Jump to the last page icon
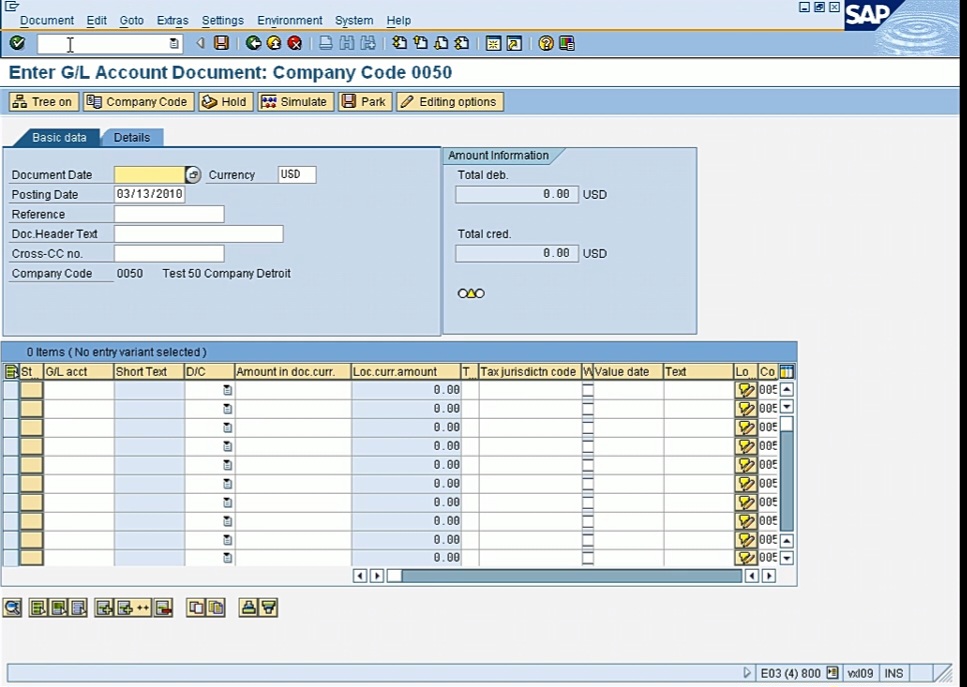Image resolution: width=967 pixels, height=687 pixels. pyautogui.click(x=462, y=43)
